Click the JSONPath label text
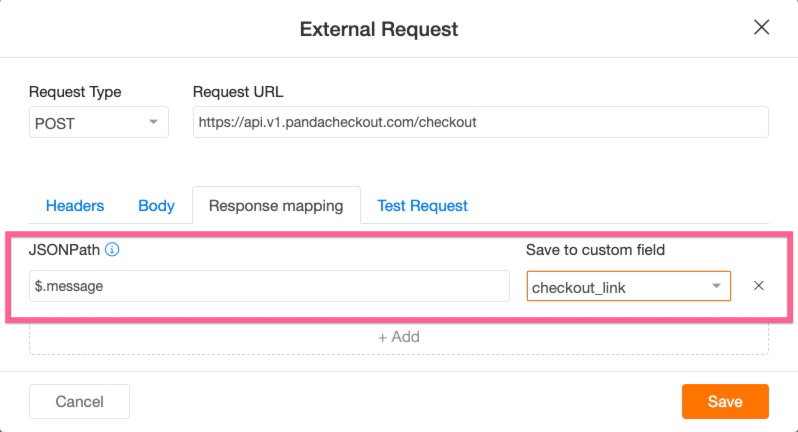The width and height of the screenshot is (798, 432). coord(64,250)
